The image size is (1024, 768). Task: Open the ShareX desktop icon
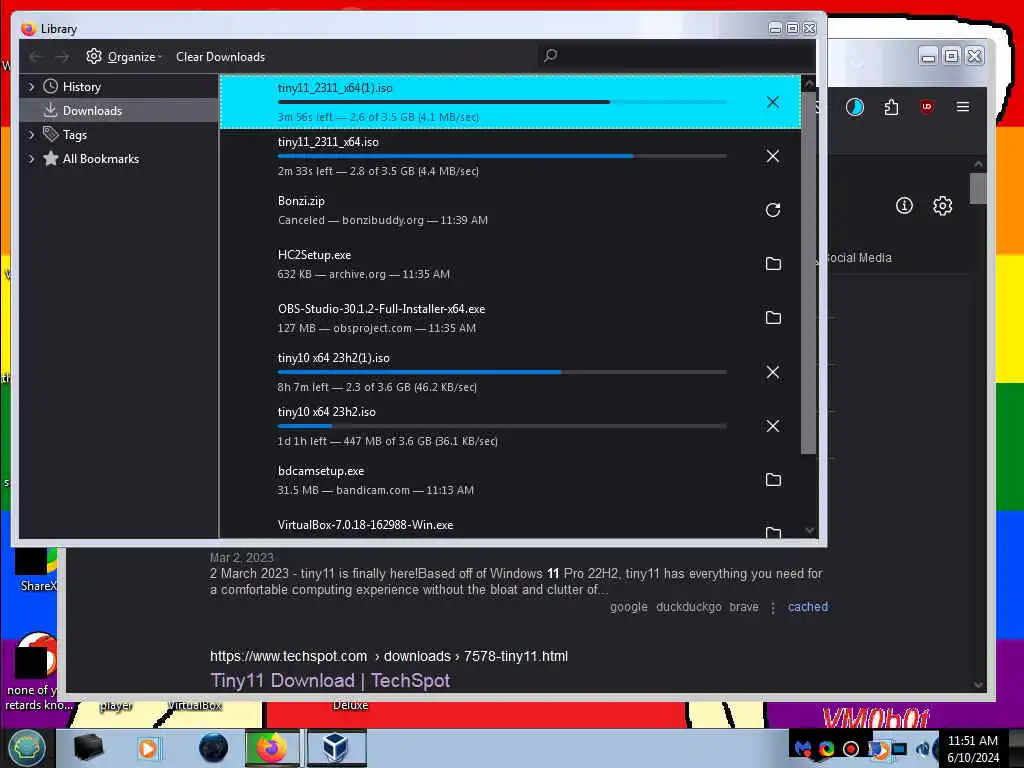[36, 569]
